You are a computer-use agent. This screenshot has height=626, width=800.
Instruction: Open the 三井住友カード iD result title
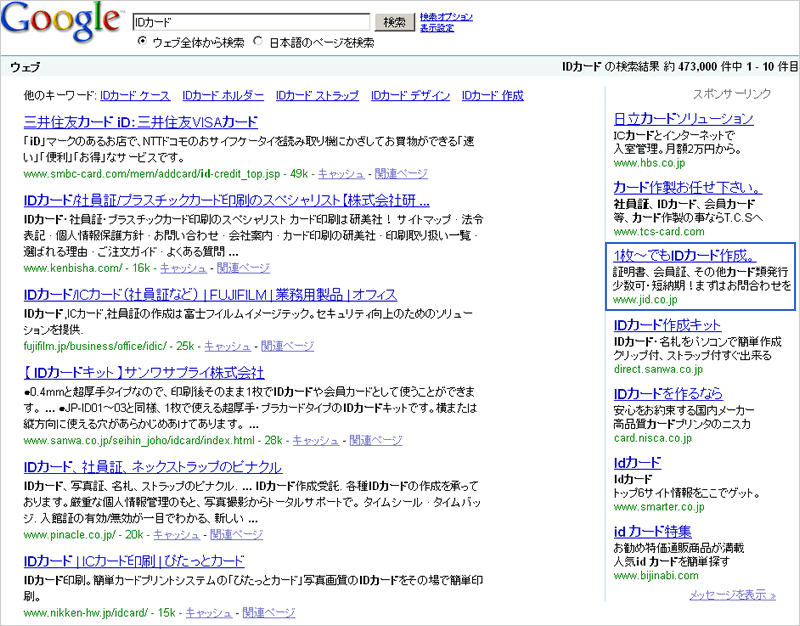[140, 122]
